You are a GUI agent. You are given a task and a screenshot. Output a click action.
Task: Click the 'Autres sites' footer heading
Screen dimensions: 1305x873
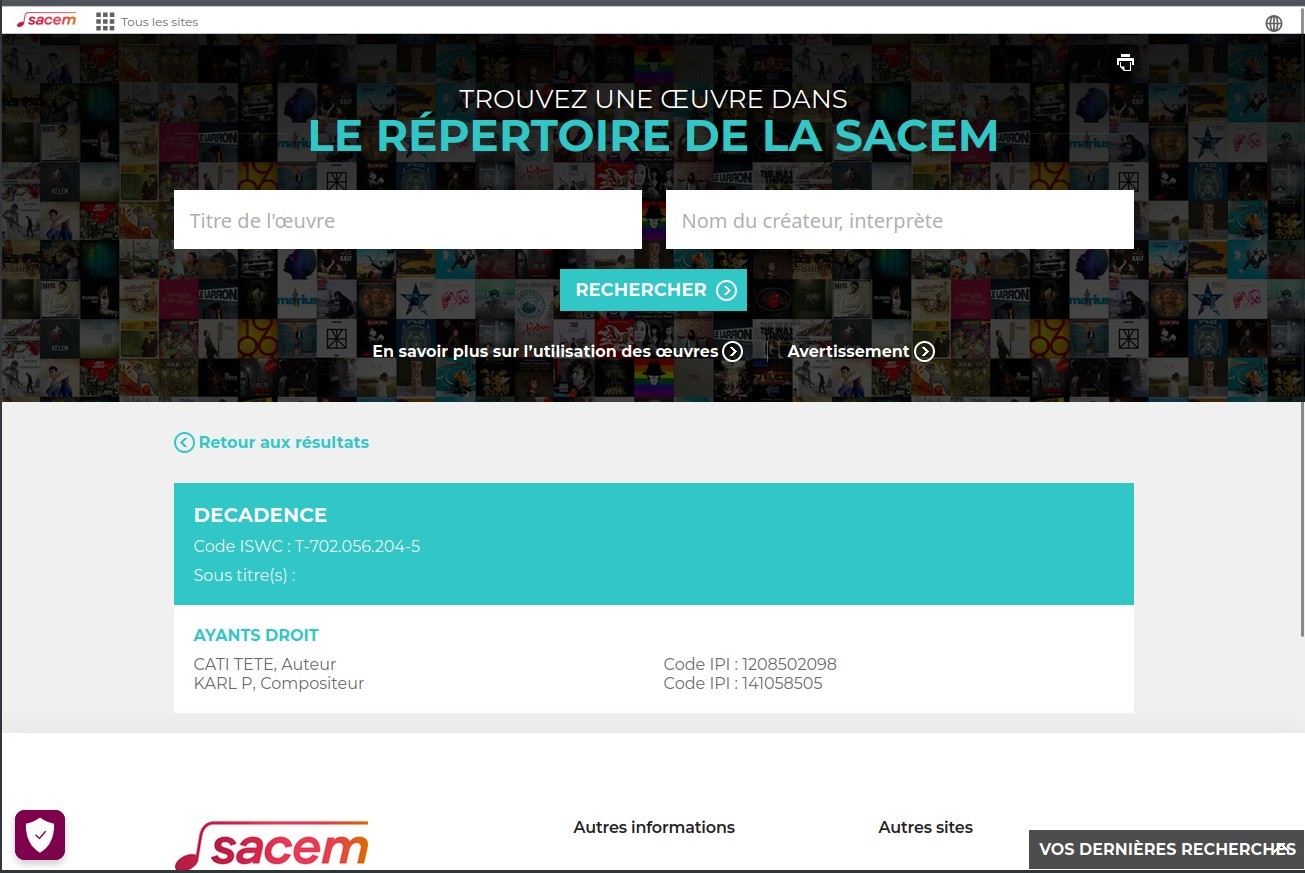coord(926,827)
